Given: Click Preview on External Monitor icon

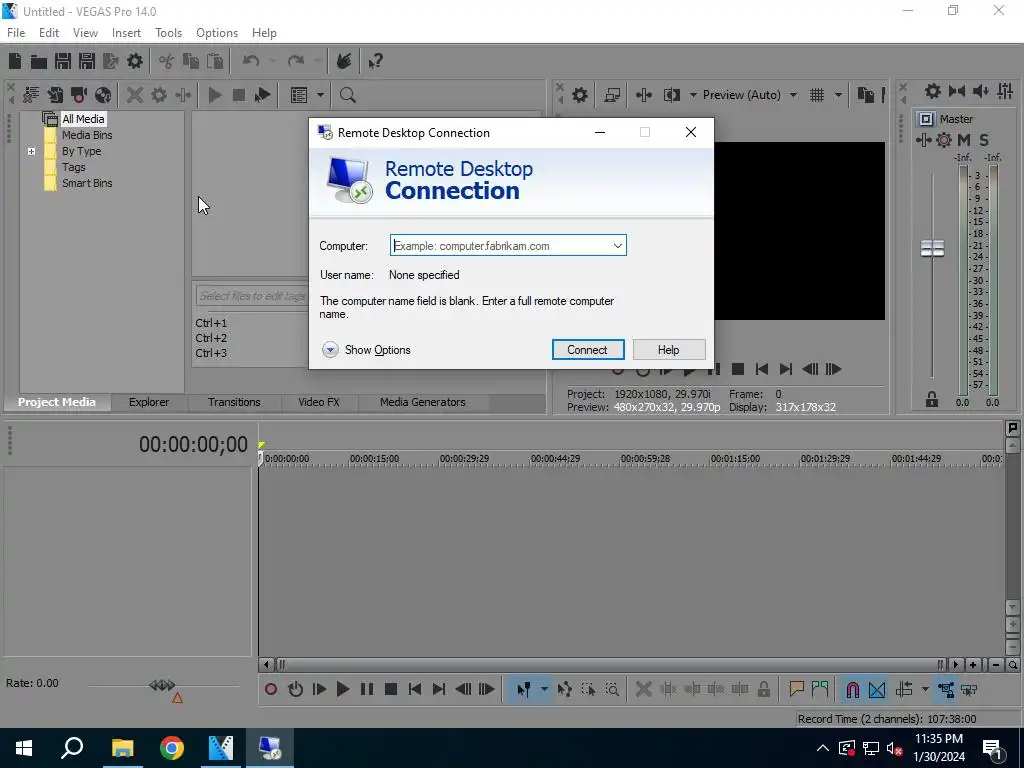Looking at the screenshot, I should (x=612, y=95).
